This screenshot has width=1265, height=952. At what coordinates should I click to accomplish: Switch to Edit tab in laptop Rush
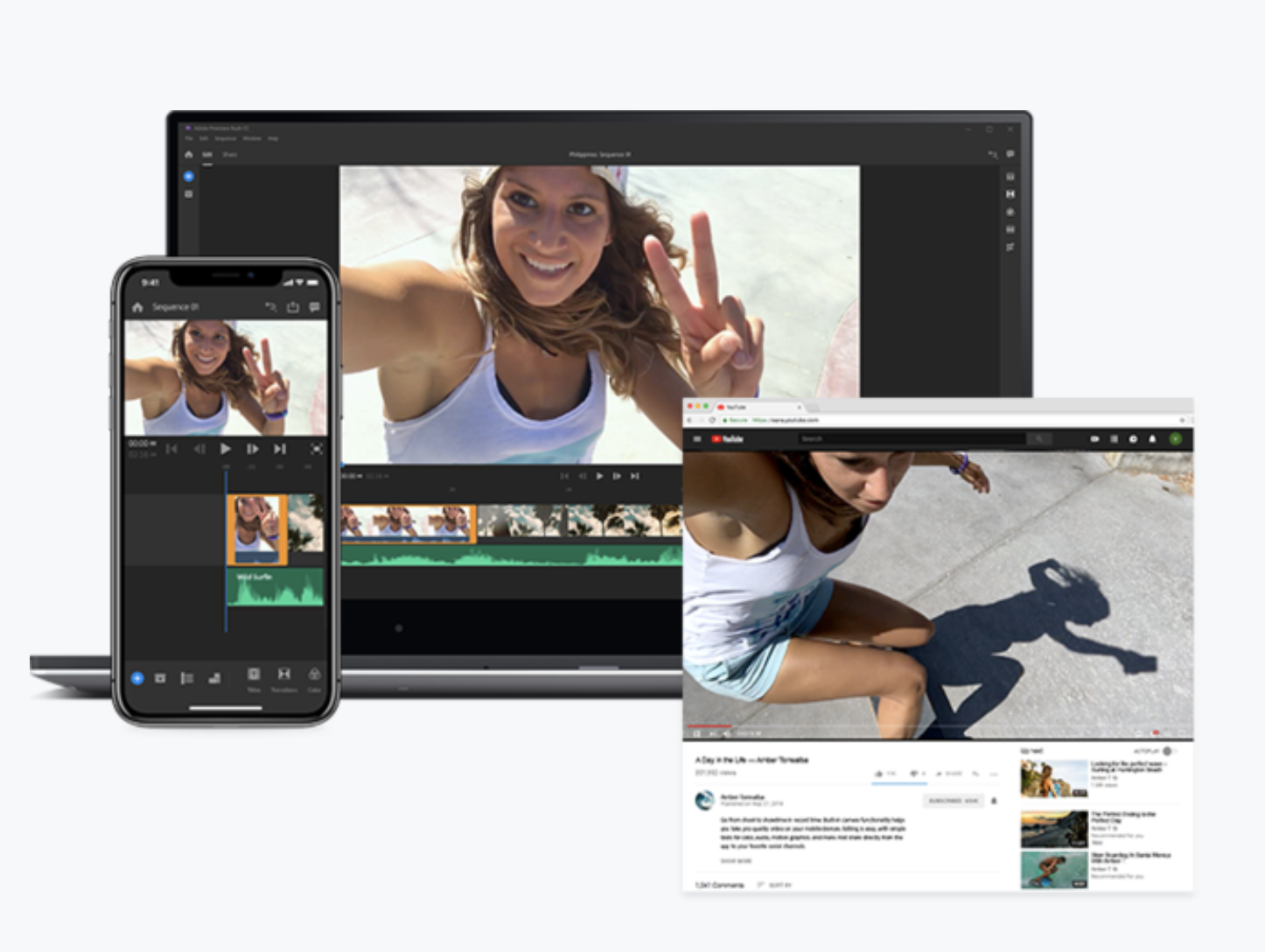(207, 155)
